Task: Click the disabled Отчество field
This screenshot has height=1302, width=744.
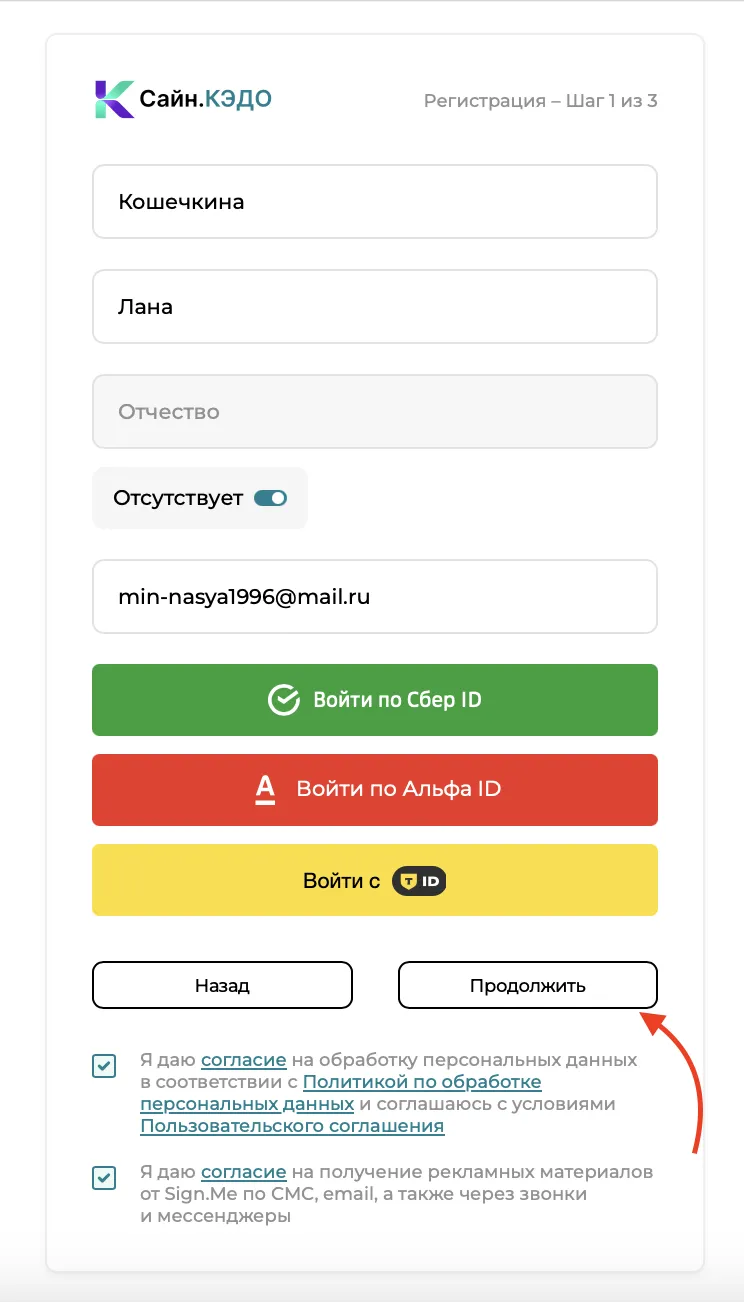Action: click(x=375, y=412)
